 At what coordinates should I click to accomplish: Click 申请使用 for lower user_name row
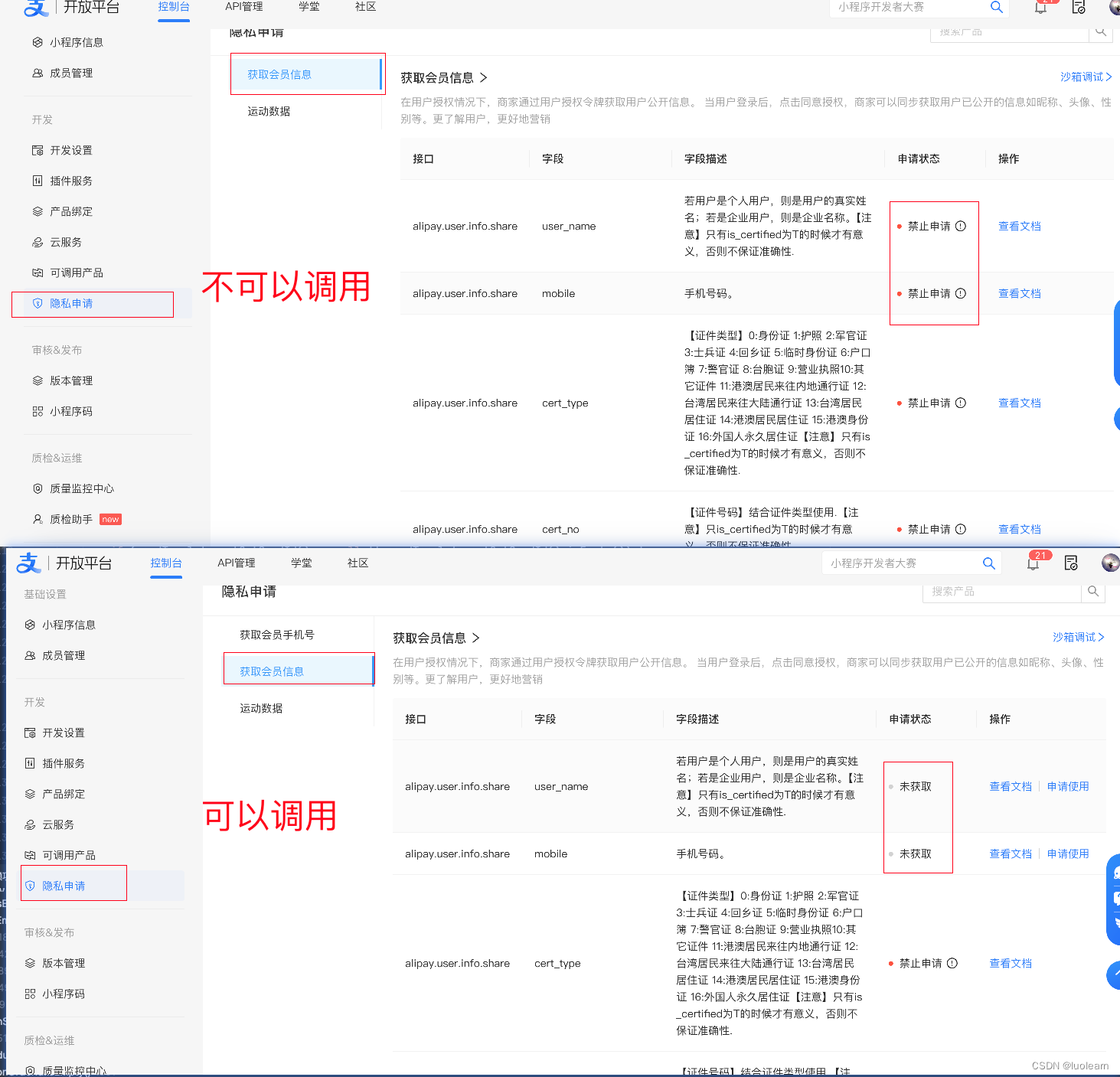[1068, 786]
